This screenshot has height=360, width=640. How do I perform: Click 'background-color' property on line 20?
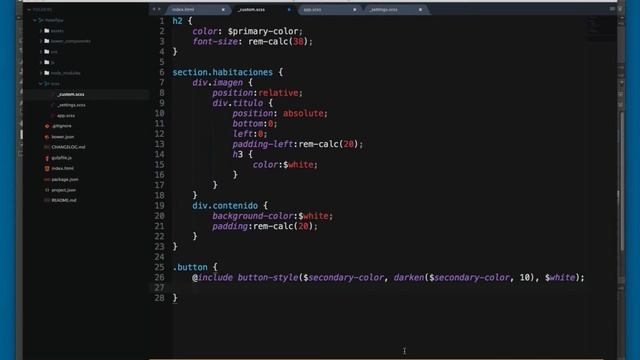(253, 216)
